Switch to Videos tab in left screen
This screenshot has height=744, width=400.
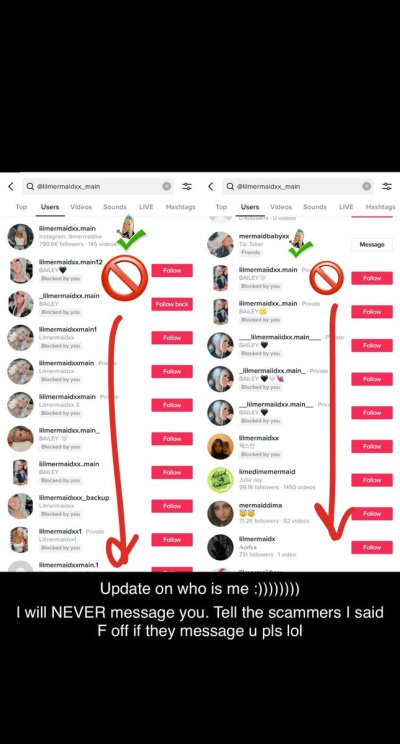(x=81, y=207)
